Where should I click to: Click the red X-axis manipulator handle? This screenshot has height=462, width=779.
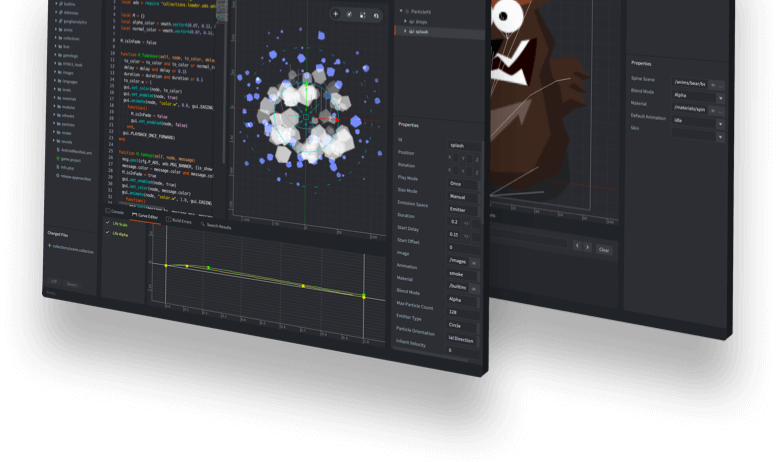click(x=337, y=120)
